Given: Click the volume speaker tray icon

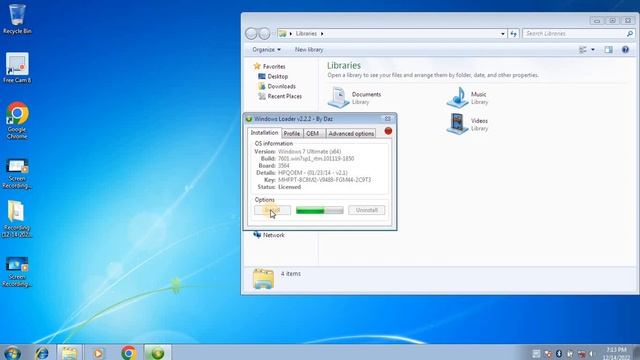Looking at the screenshot, I should (x=591, y=353).
